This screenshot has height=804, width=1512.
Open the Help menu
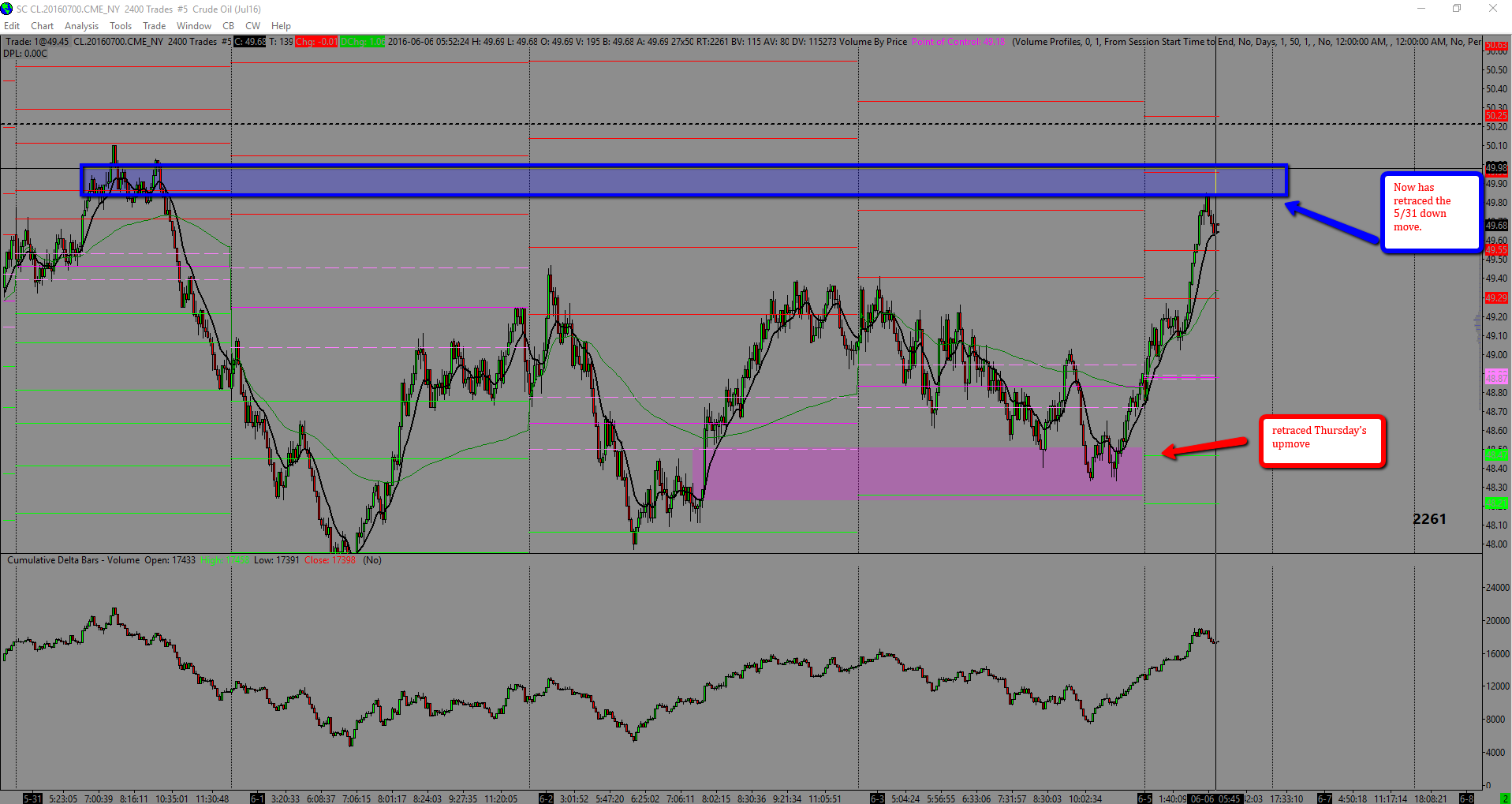(x=281, y=26)
